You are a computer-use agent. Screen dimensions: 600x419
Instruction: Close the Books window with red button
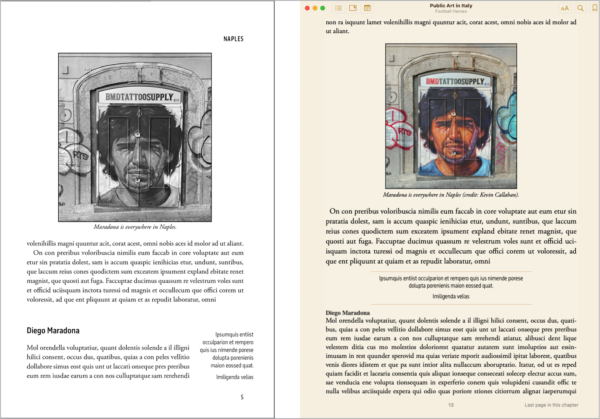click(307, 8)
